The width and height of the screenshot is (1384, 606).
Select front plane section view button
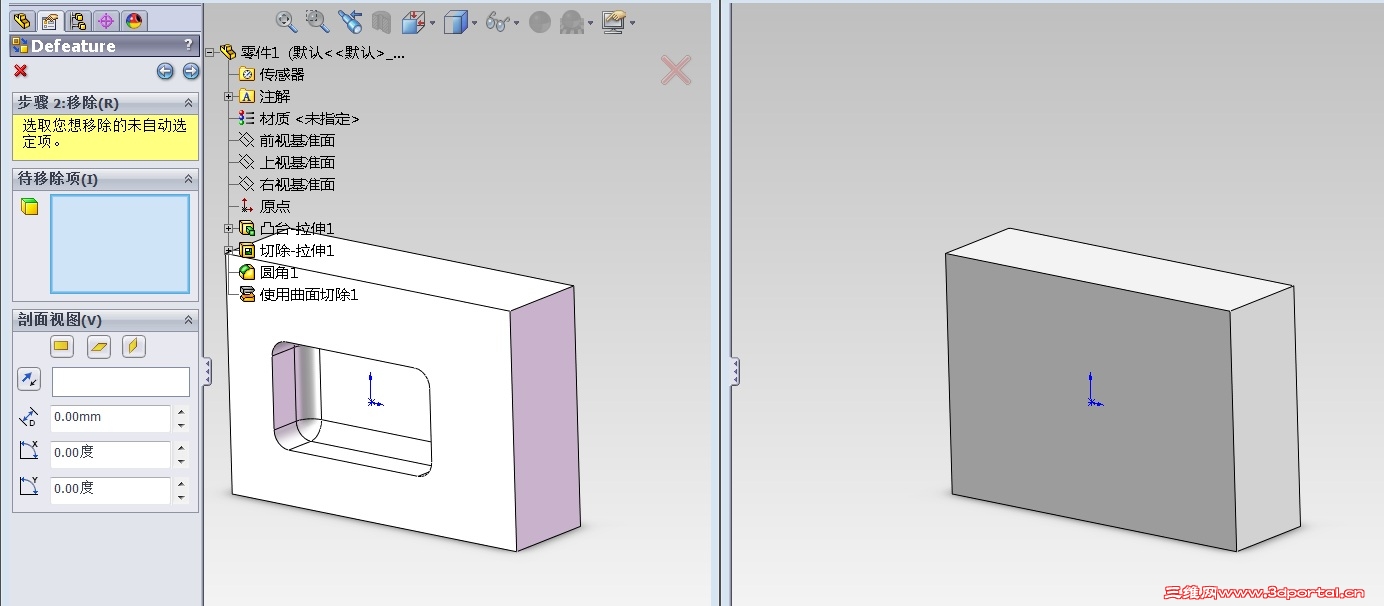(x=62, y=346)
